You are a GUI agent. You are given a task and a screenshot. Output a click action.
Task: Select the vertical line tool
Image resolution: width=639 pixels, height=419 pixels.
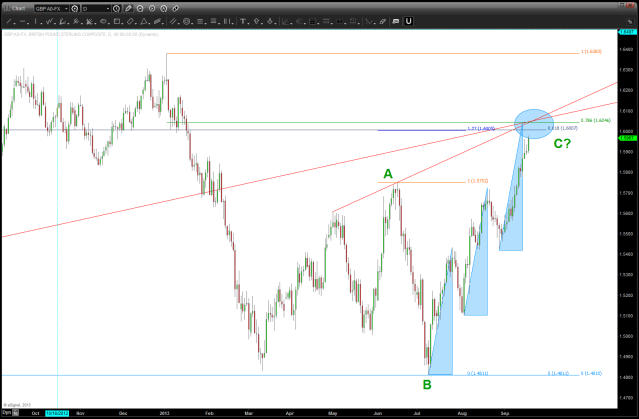35,21
